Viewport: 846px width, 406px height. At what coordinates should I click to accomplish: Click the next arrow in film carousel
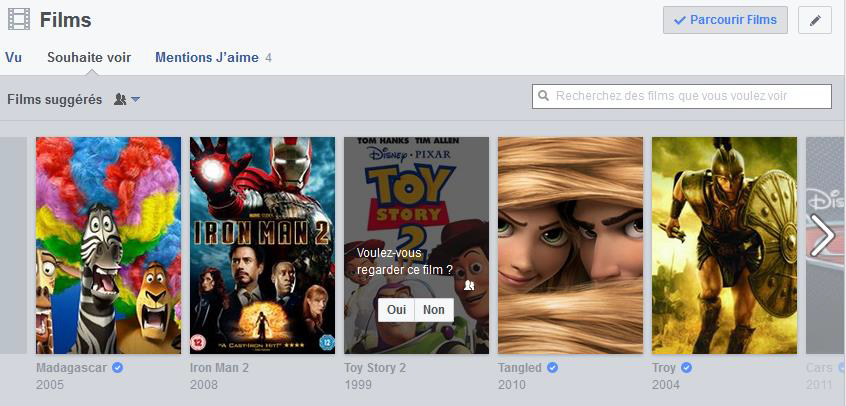tap(822, 235)
